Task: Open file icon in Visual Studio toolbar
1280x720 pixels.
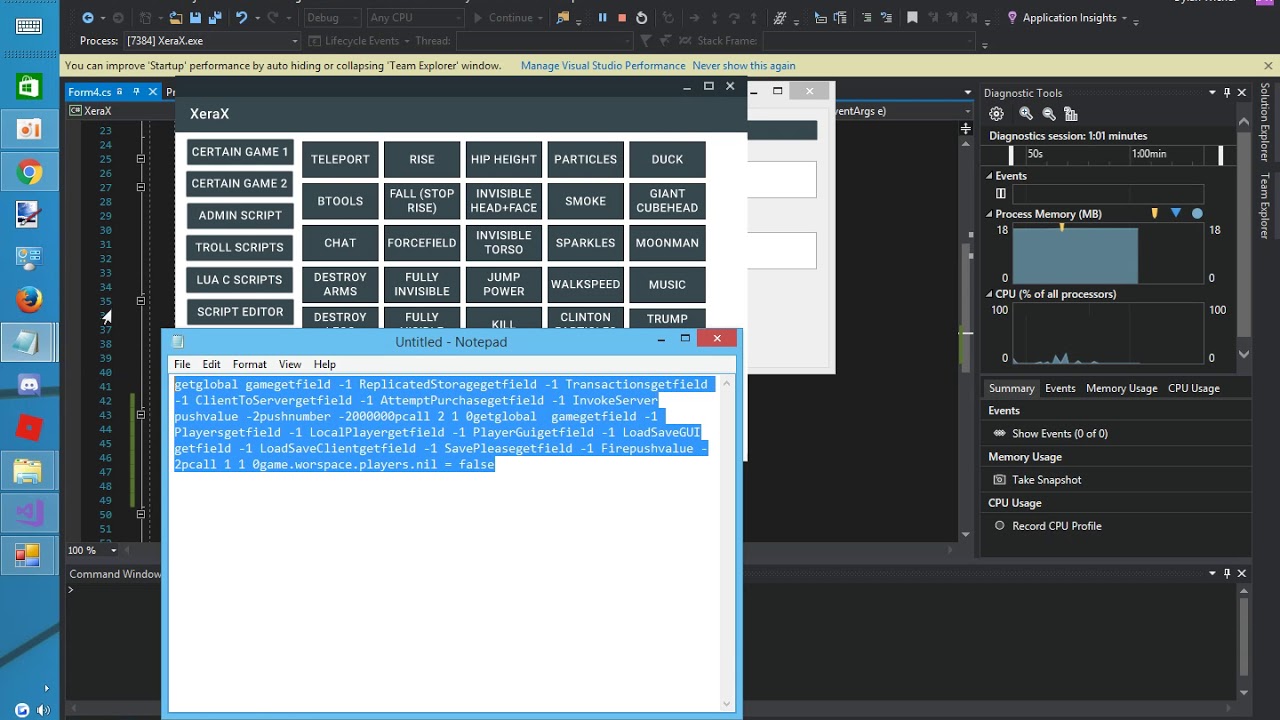Action: click(x=176, y=18)
